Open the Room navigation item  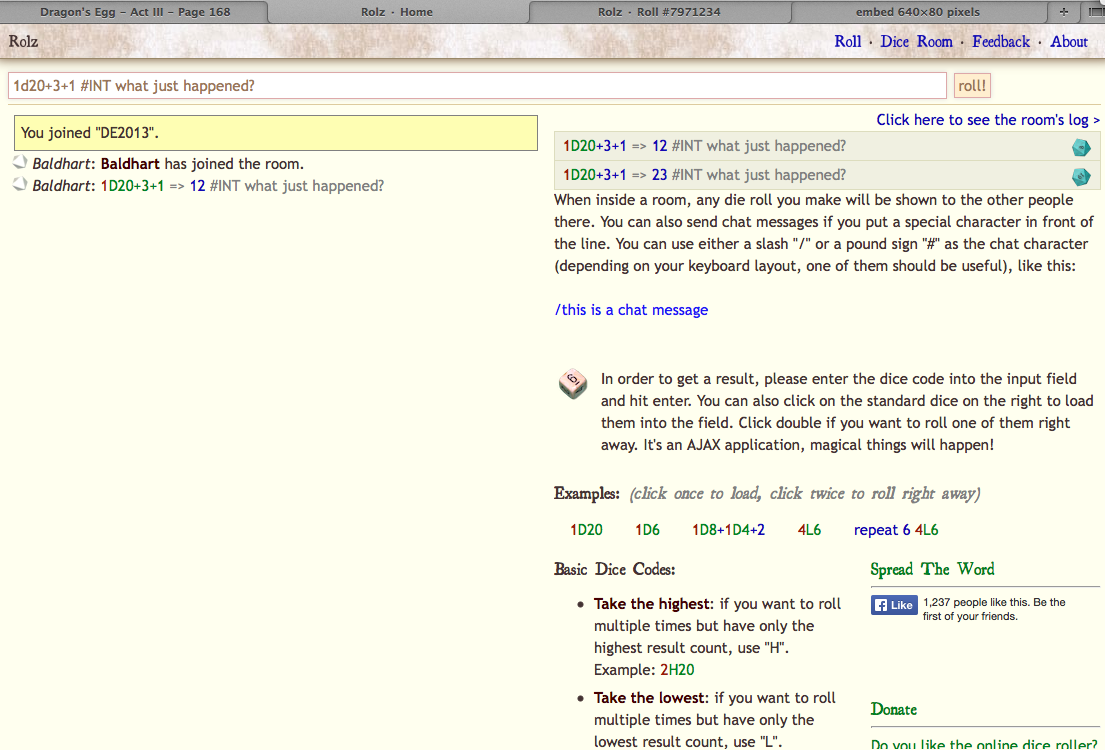coord(935,42)
